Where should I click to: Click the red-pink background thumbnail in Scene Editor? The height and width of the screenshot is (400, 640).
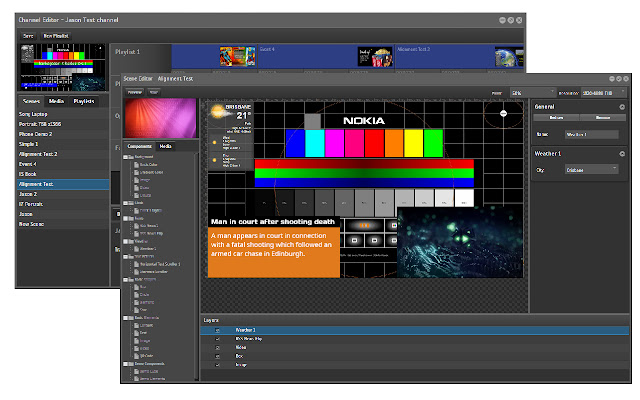pyautogui.click(x=160, y=118)
